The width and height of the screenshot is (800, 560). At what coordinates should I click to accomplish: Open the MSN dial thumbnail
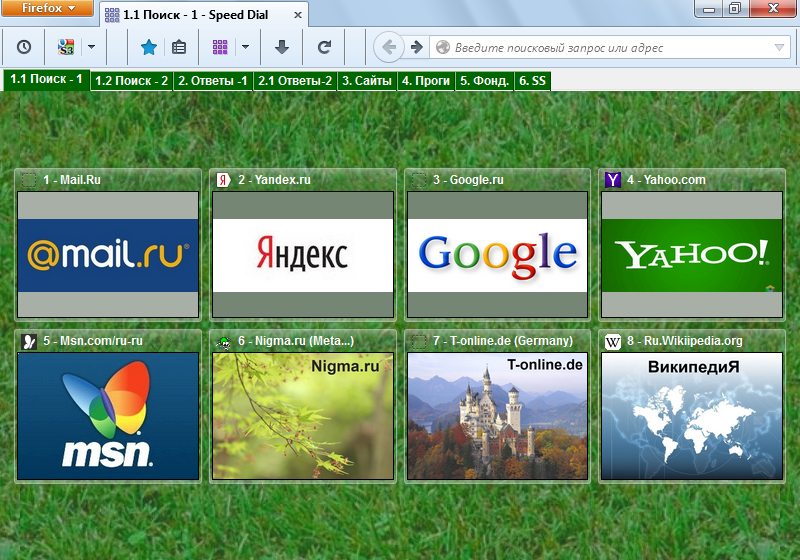[108, 416]
